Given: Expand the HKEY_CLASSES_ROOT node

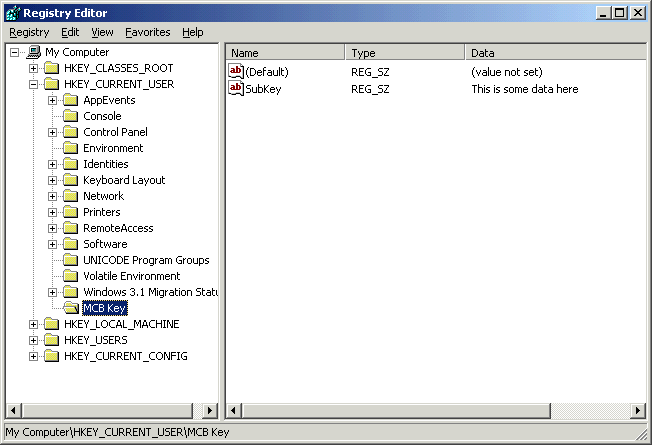Looking at the screenshot, I should pyautogui.click(x=34, y=68).
